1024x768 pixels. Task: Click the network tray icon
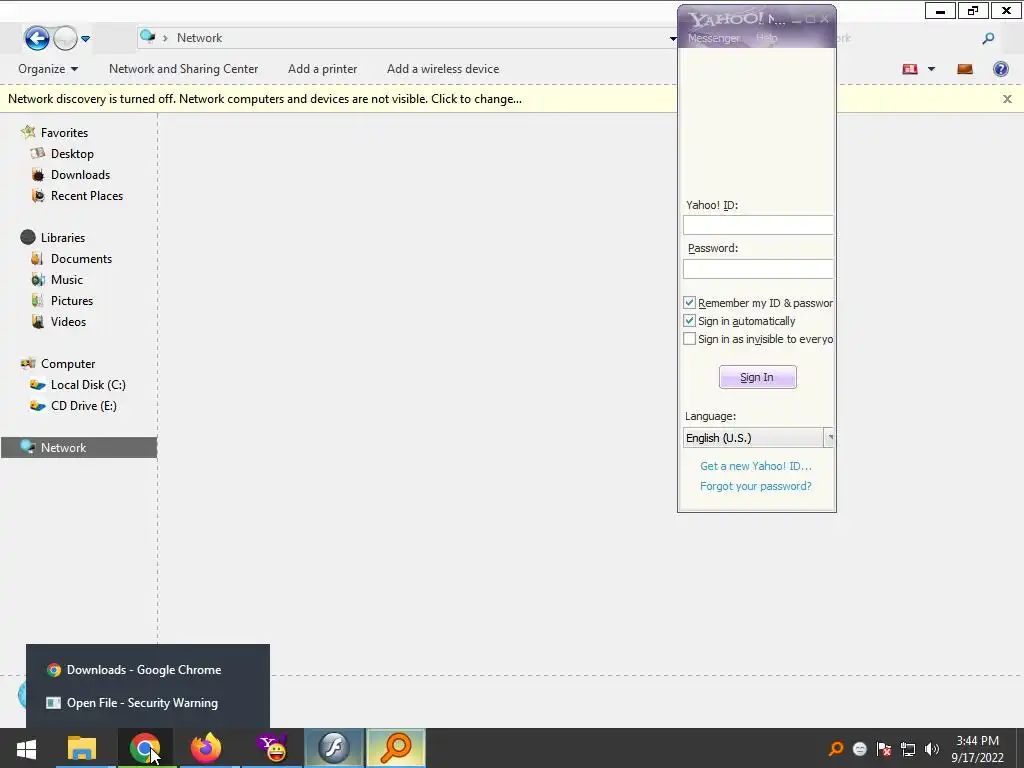(x=908, y=749)
